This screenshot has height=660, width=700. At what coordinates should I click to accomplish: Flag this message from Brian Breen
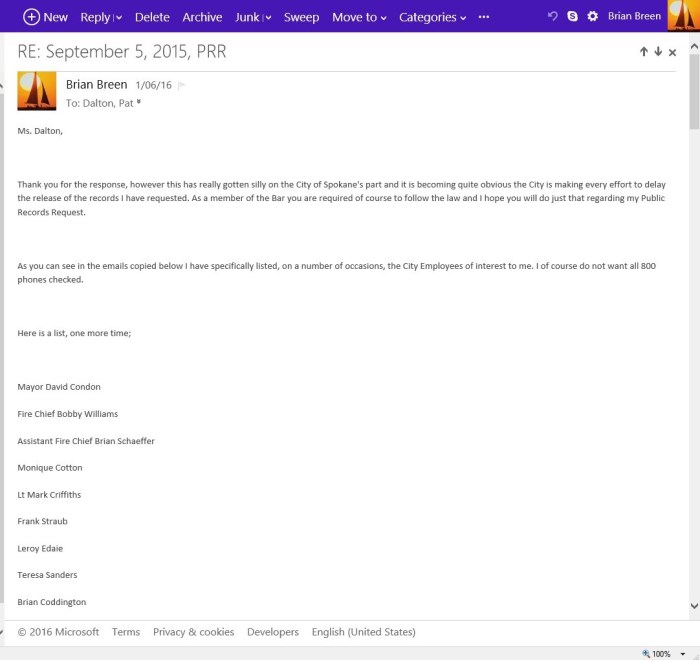click(x=181, y=86)
